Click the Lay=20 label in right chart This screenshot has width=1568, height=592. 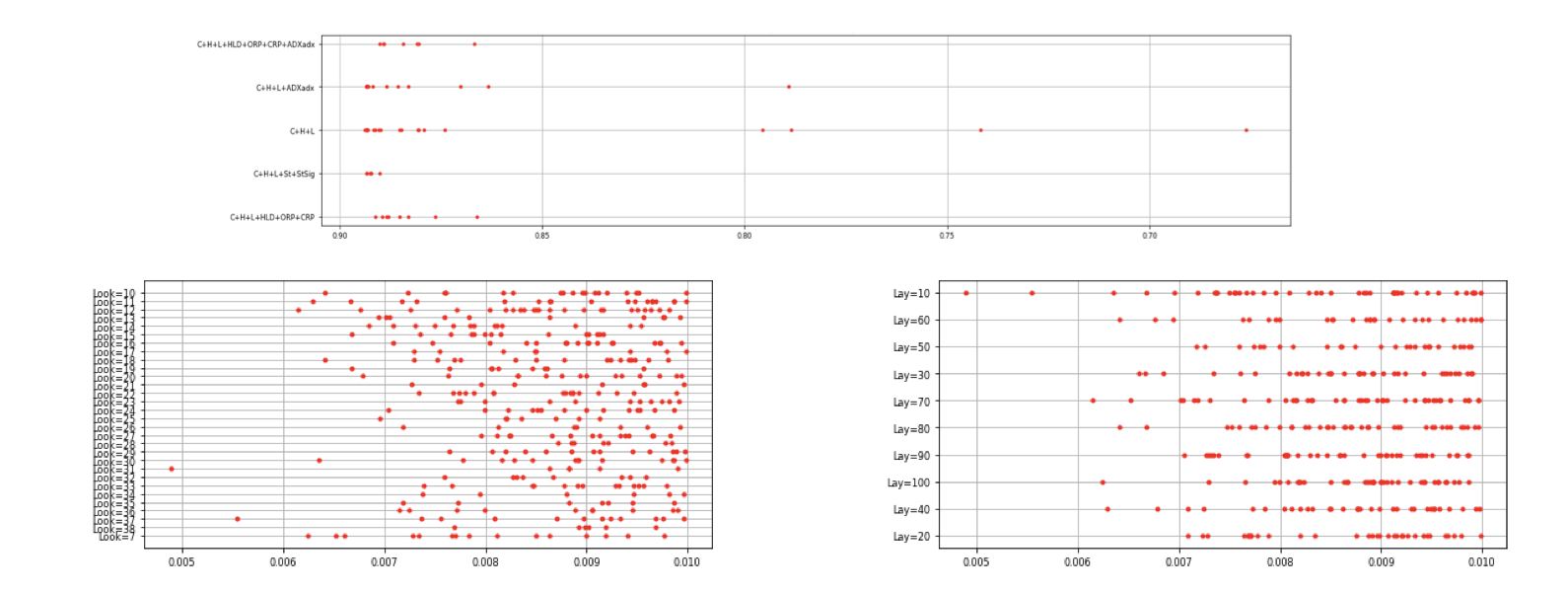[910, 537]
